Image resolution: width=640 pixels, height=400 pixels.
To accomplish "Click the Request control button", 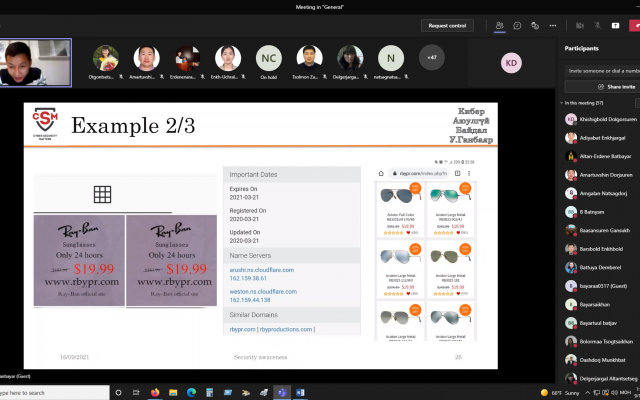I will click(447, 25).
